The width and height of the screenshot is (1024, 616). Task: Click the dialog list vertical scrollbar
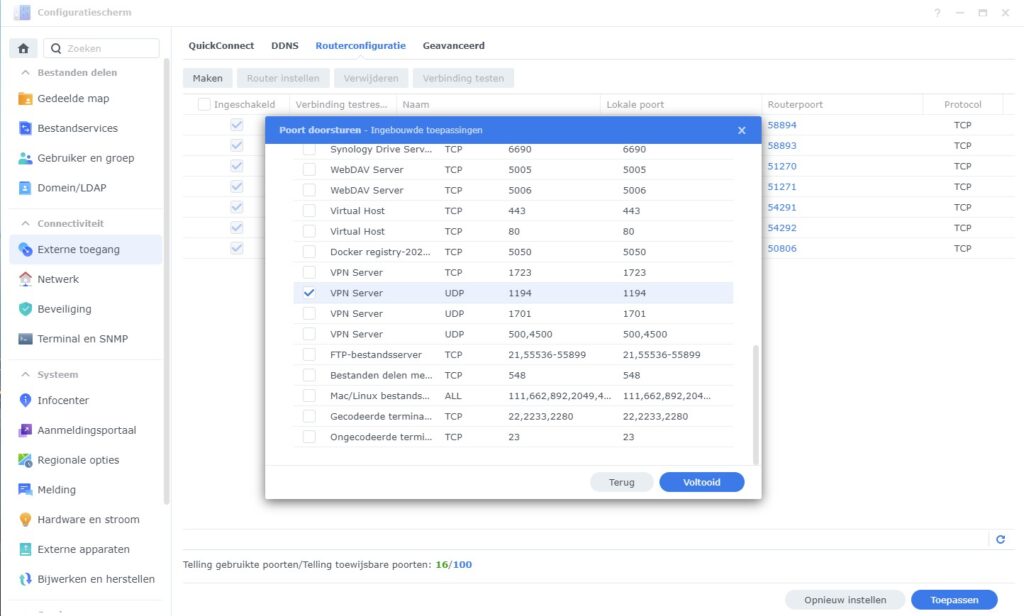[x=756, y=405]
